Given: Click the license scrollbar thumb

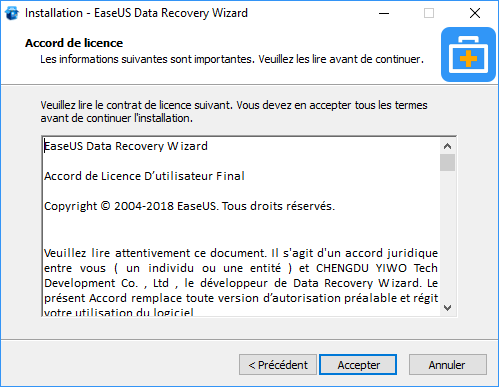Looking at the screenshot, I should coord(447,162).
